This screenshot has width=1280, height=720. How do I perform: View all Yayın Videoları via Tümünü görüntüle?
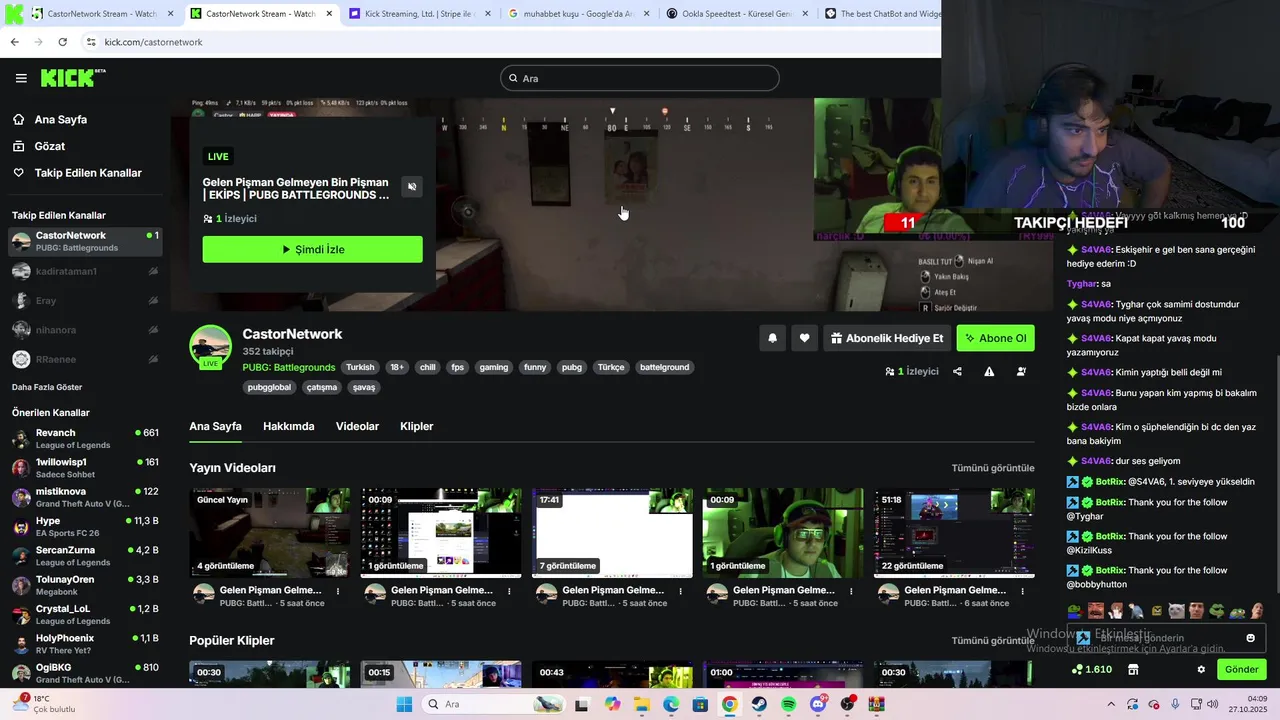[992, 468]
